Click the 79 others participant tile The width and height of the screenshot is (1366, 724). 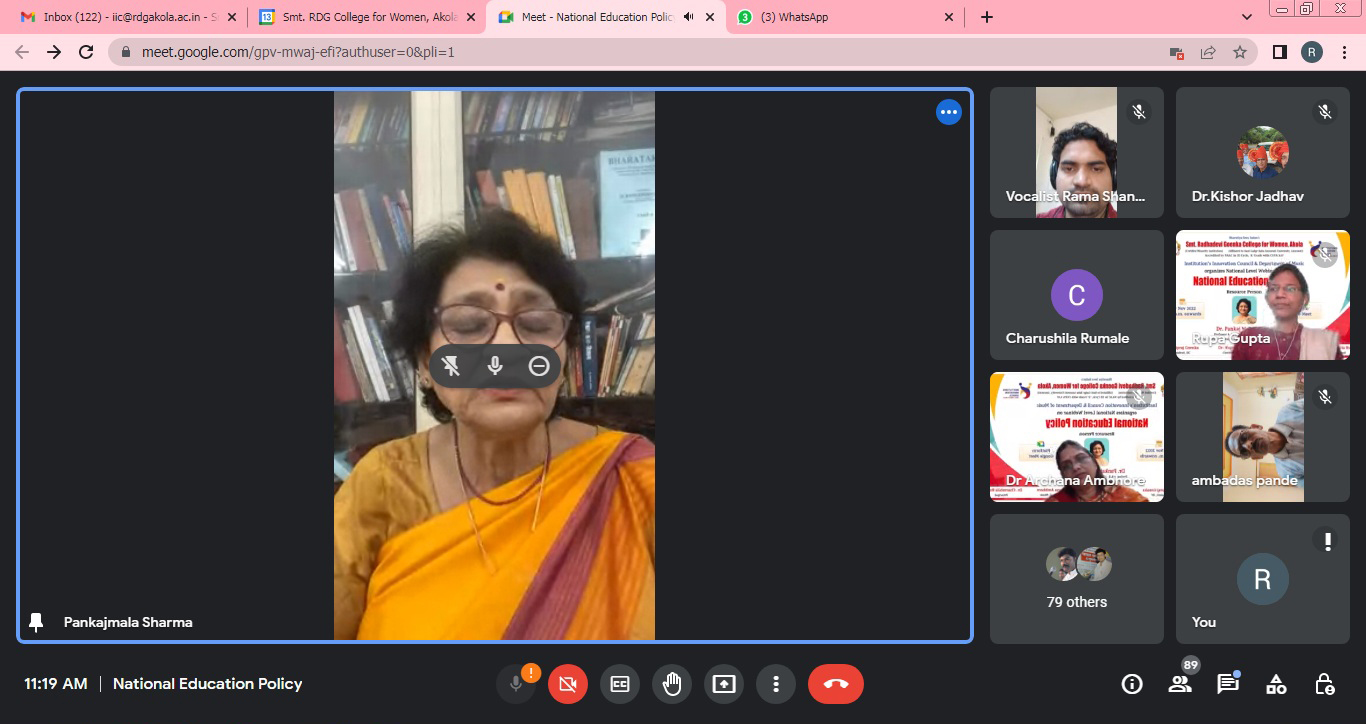pyautogui.click(x=1077, y=580)
